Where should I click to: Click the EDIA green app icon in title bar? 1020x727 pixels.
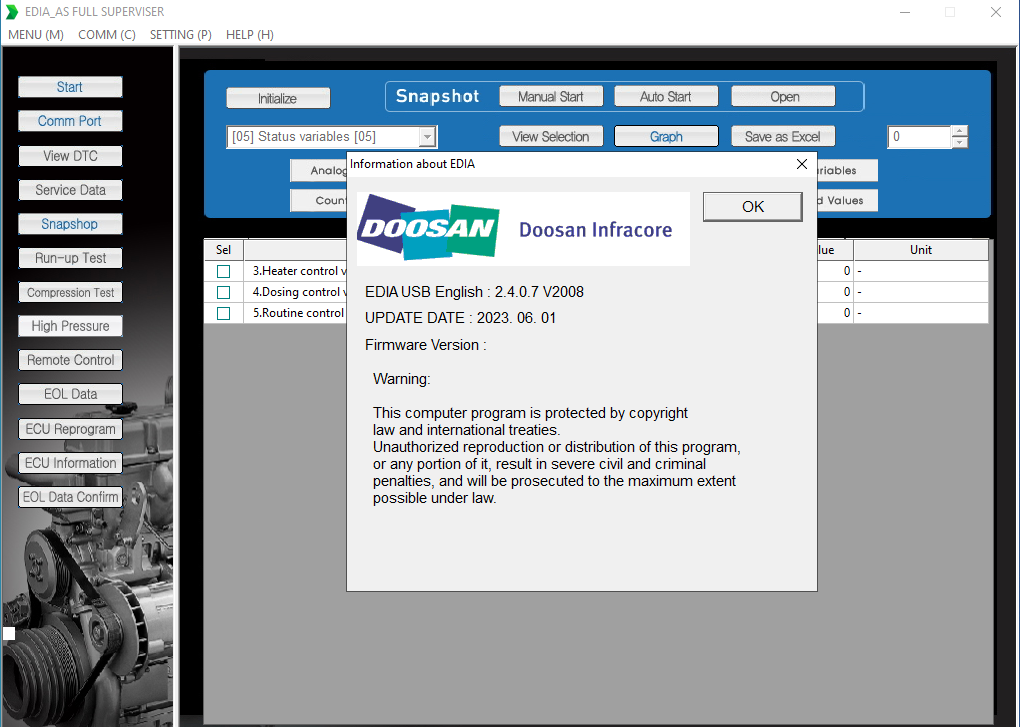tap(12, 12)
